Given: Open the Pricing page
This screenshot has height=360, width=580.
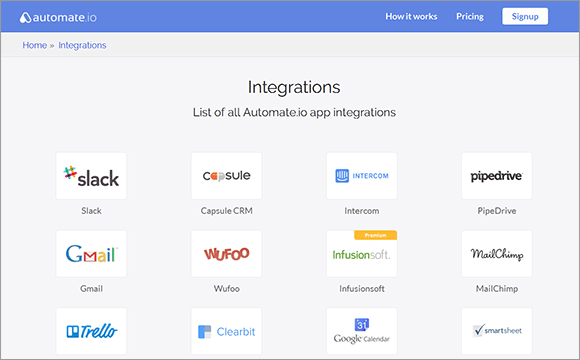Looking at the screenshot, I should 470,17.
